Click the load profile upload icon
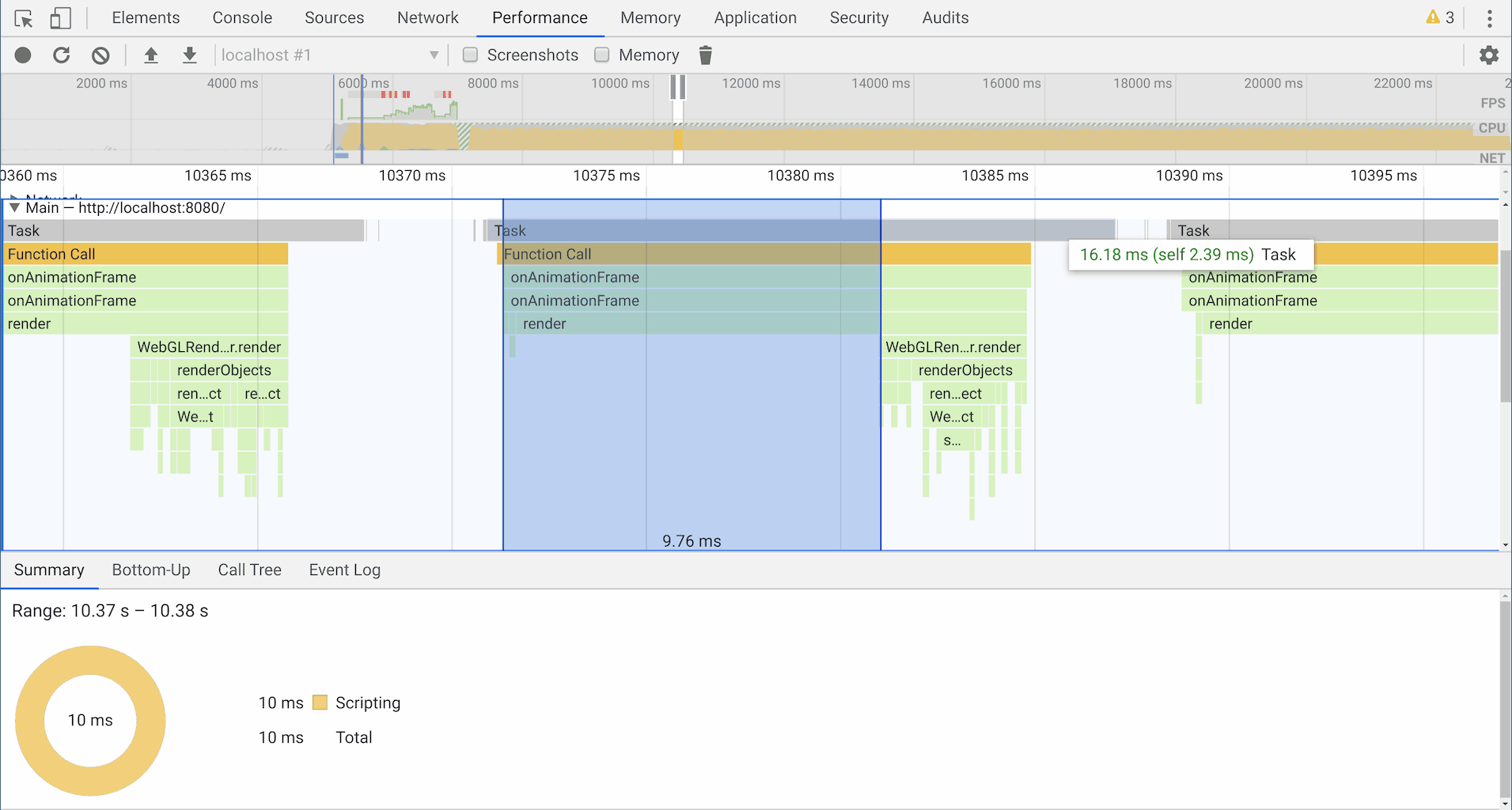 pyautogui.click(x=150, y=55)
